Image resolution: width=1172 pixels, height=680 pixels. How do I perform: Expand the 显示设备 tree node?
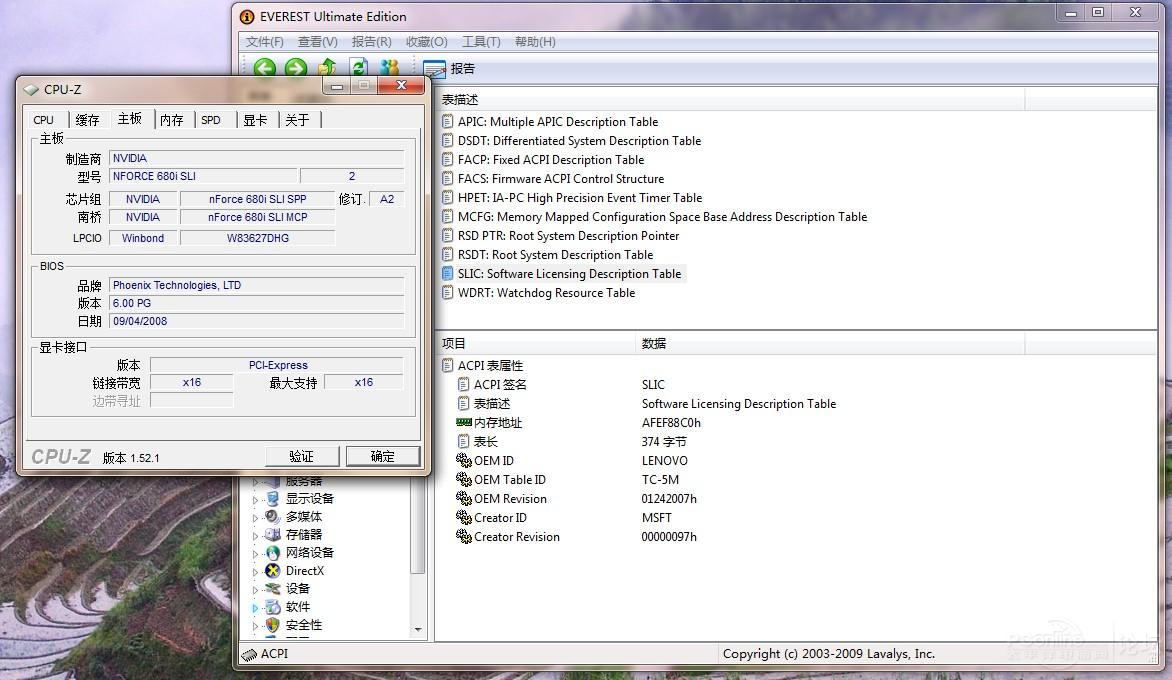coord(256,500)
